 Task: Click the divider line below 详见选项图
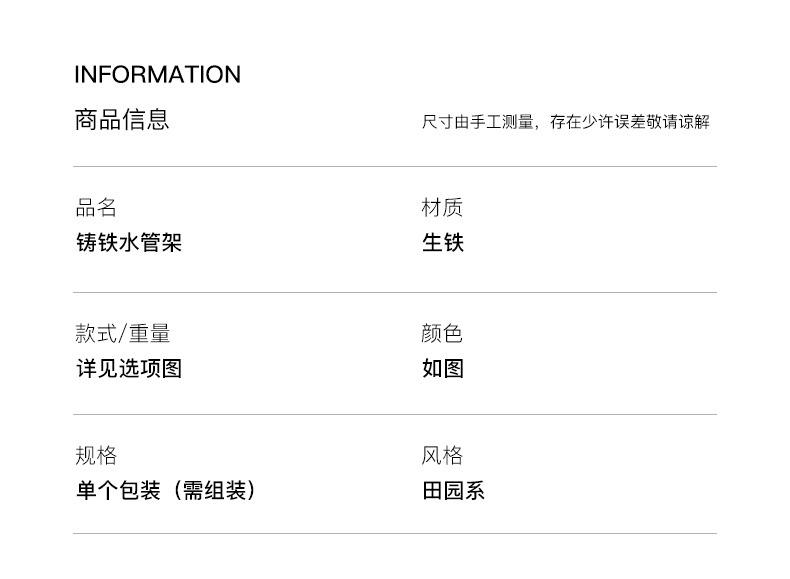[395, 414]
